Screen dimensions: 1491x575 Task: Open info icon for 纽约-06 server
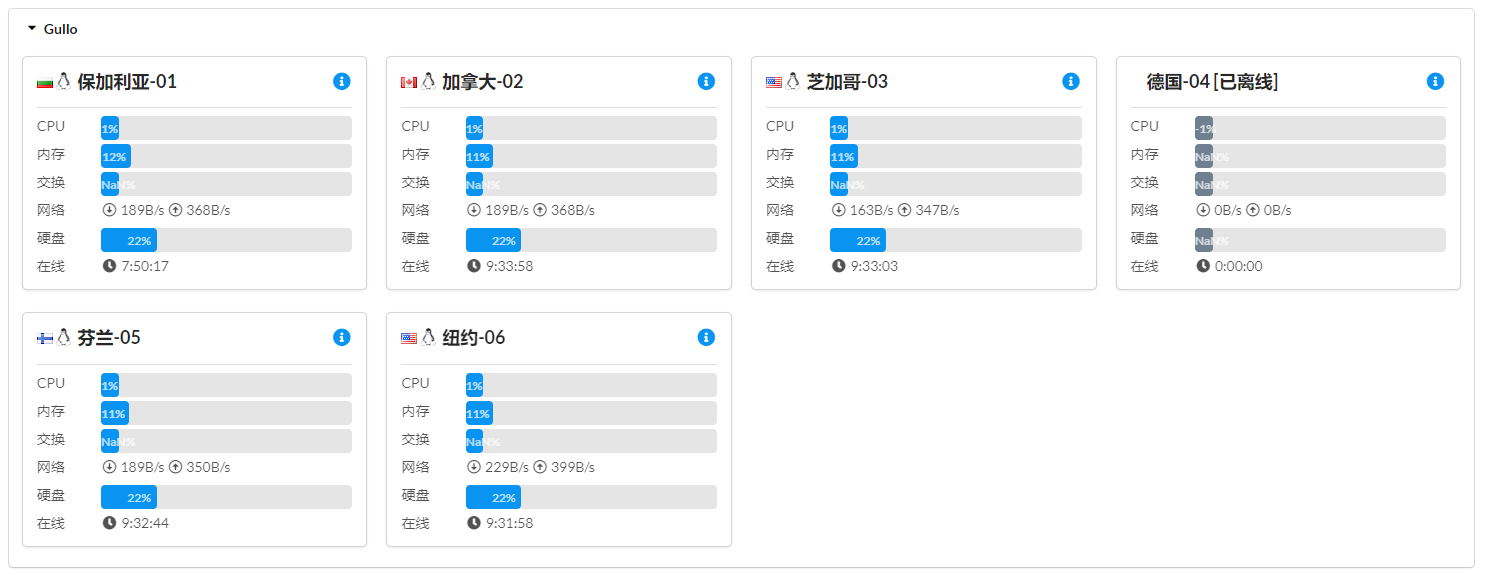click(706, 337)
